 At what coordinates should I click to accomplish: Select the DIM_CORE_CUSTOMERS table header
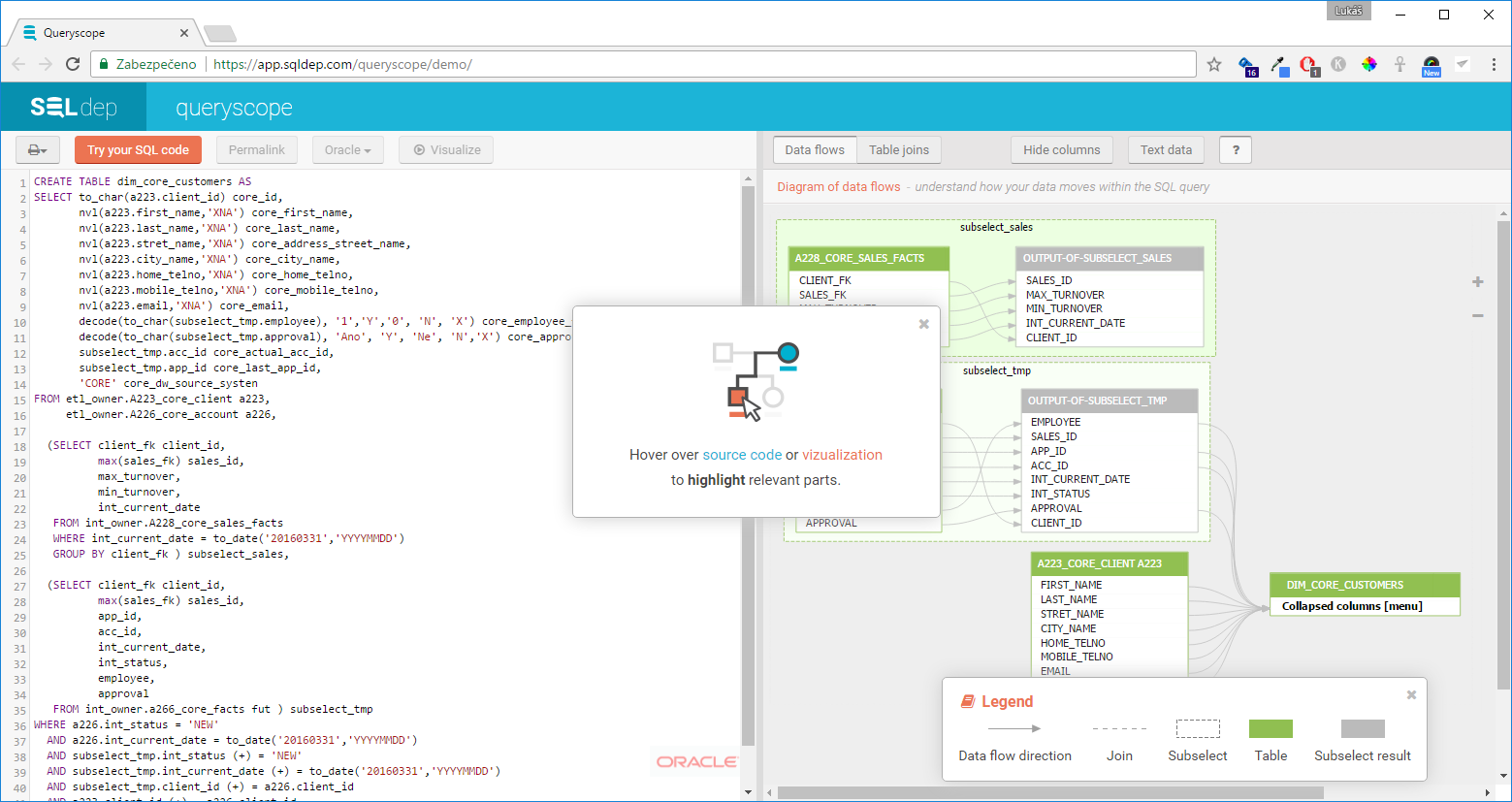click(x=1365, y=585)
